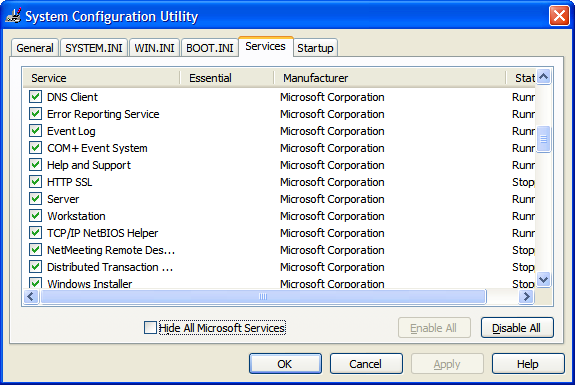Select the DNS Client service name
The image size is (575, 385).
pyautogui.click(x=72, y=97)
